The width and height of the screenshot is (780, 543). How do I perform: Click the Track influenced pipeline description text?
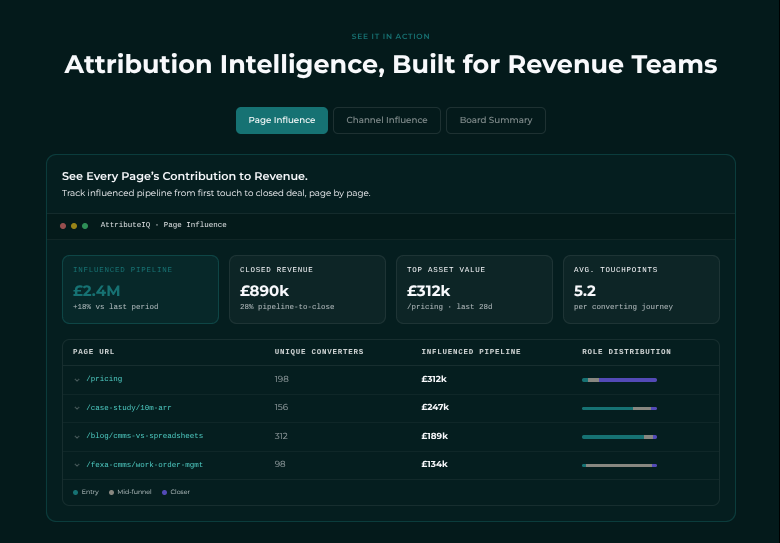click(x=216, y=193)
